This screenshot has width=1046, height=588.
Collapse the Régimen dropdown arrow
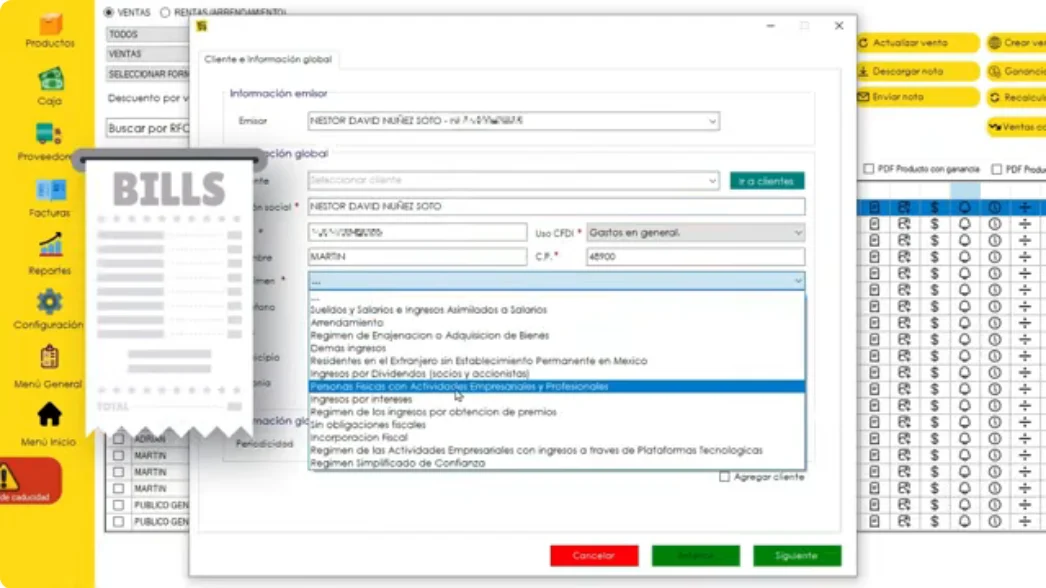click(x=798, y=282)
